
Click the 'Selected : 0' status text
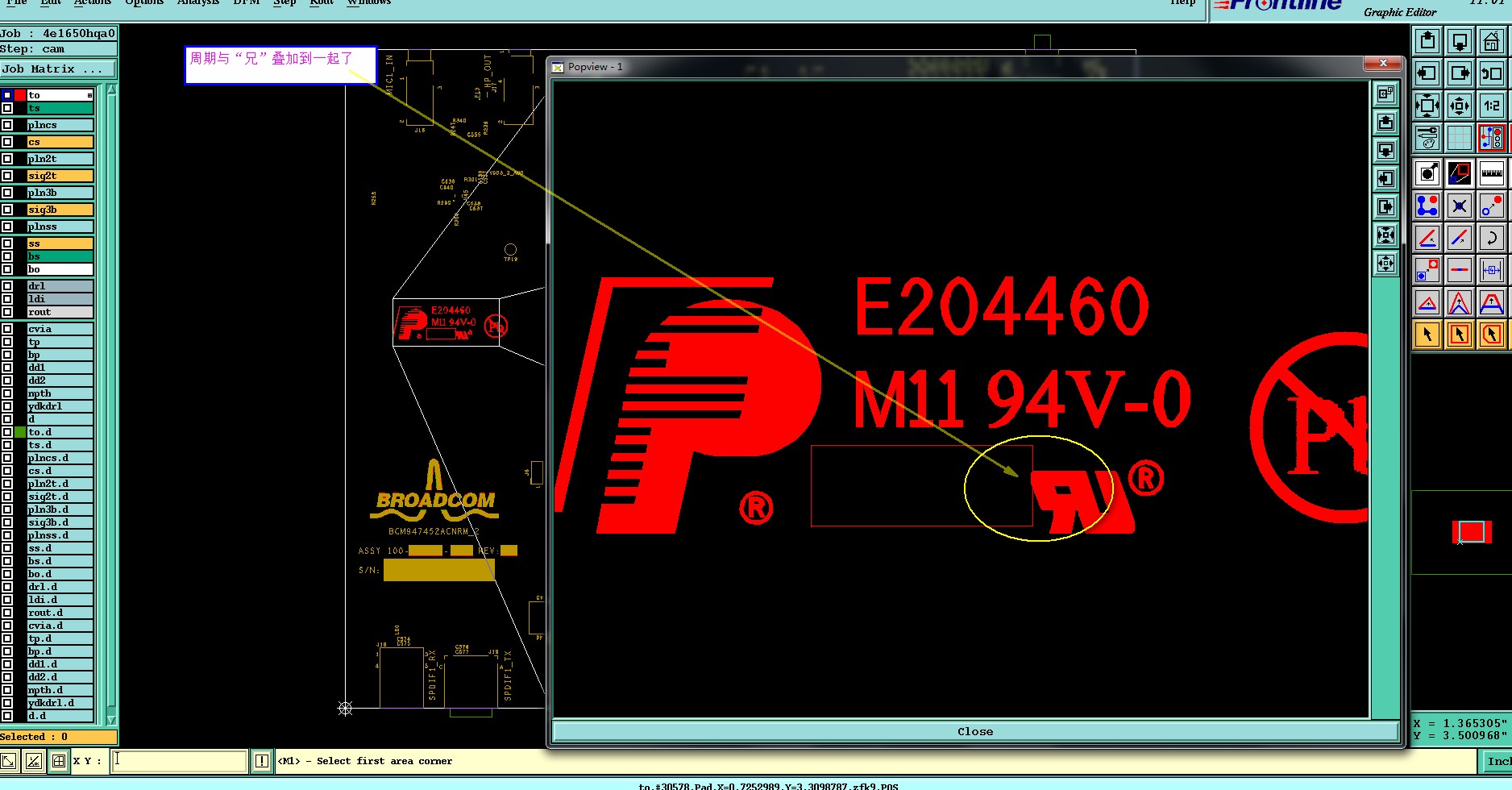(34, 737)
